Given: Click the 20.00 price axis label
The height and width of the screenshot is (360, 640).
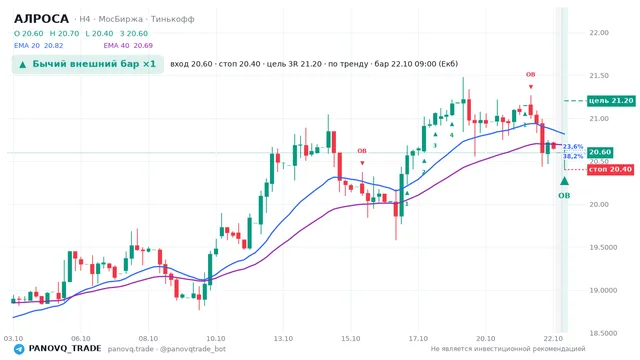Looking at the screenshot, I should click(599, 204).
